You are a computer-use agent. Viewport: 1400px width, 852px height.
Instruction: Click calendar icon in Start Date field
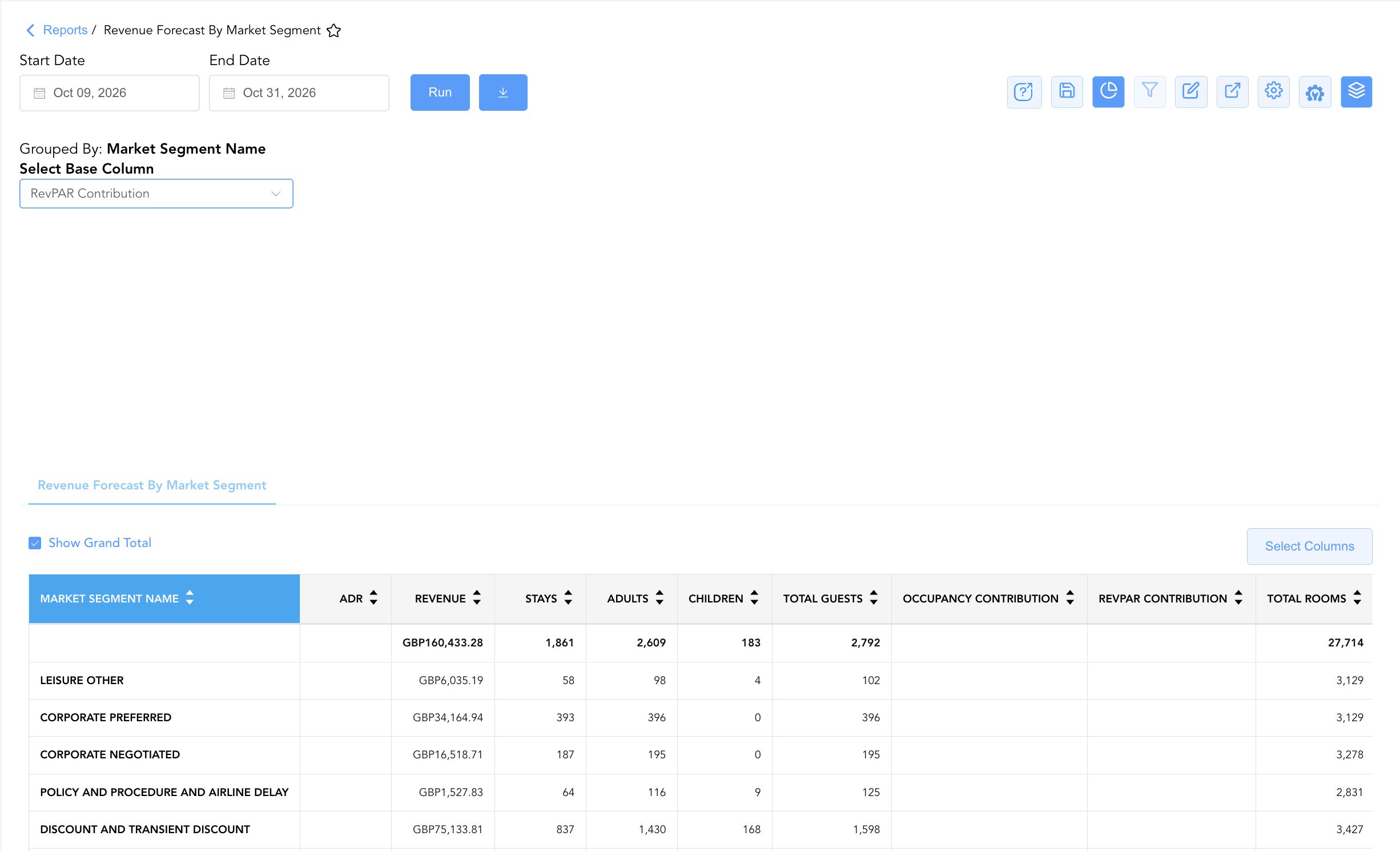point(39,93)
